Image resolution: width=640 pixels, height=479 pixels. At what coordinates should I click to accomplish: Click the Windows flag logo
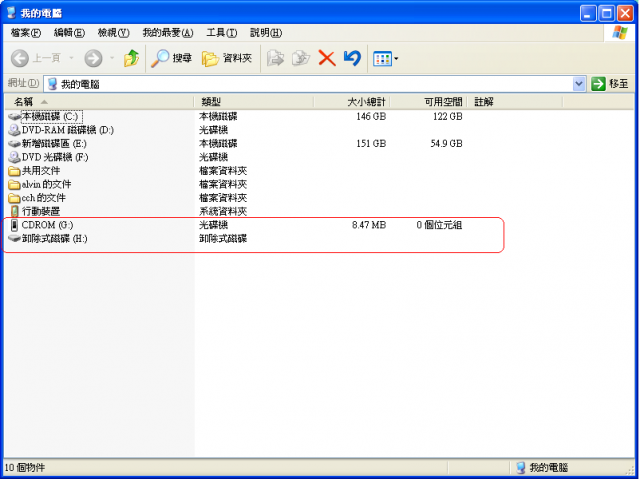[x=620, y=33]
